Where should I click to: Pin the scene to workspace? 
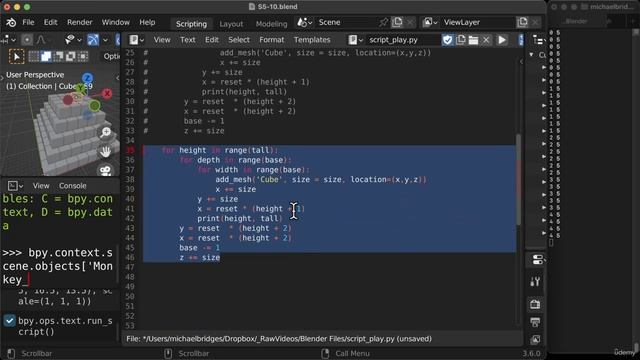point(383,22)
